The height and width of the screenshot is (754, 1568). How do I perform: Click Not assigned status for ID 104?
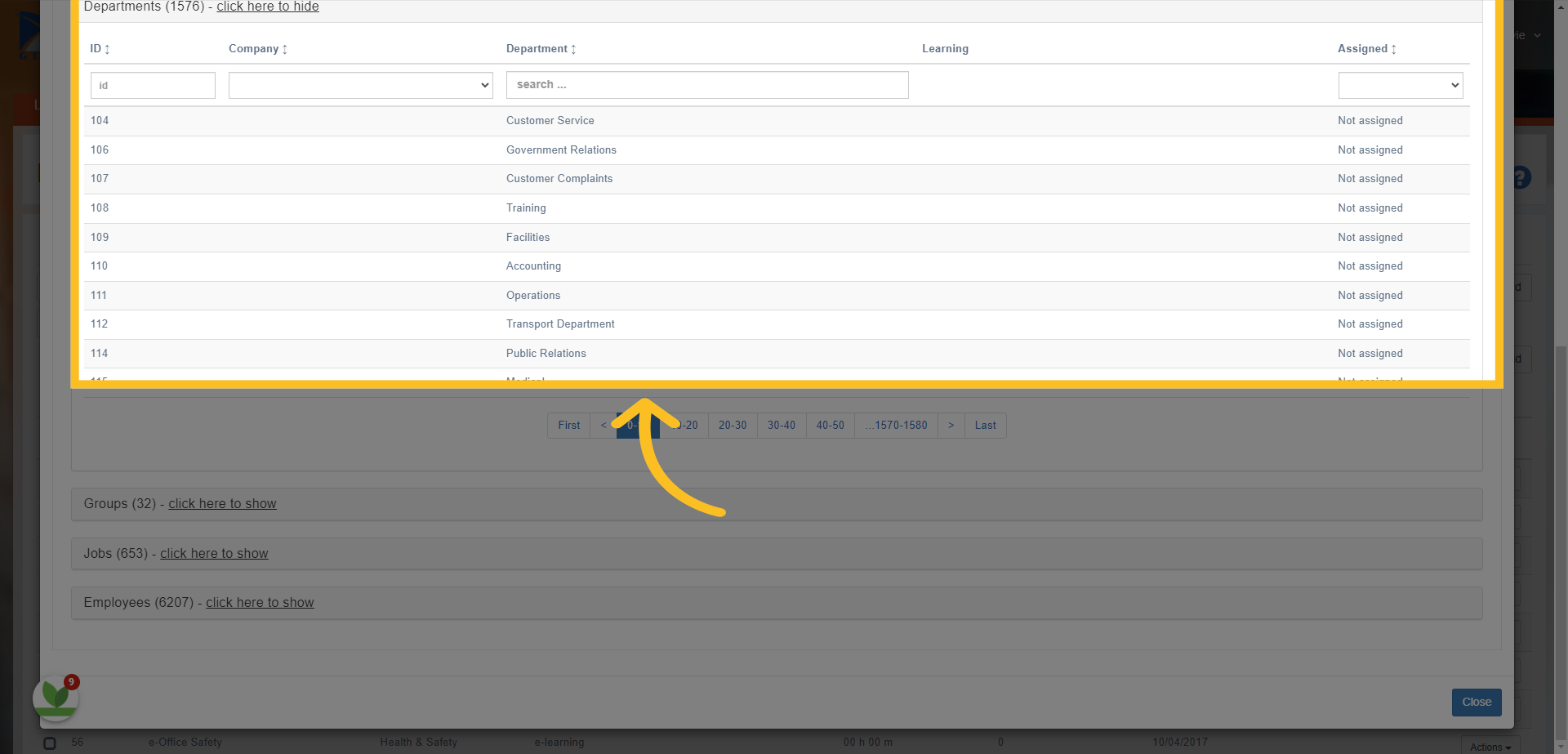(x=1370, y=121)
